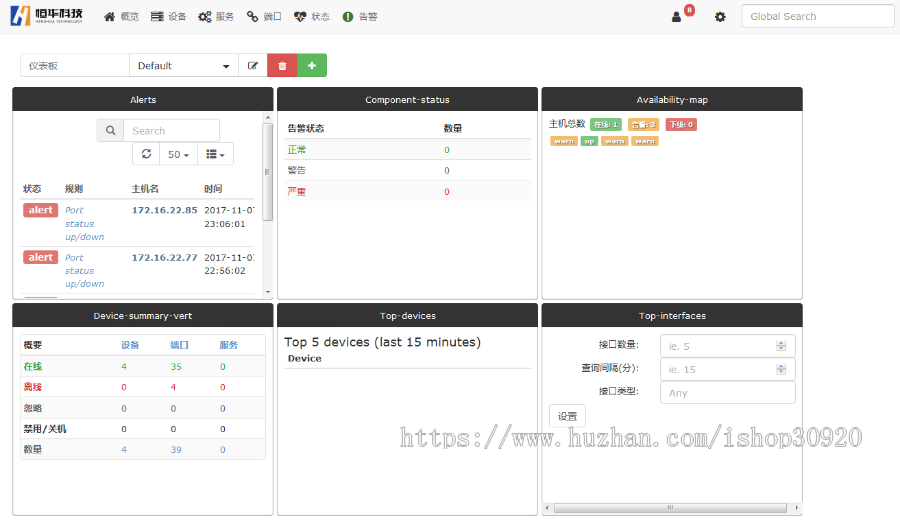Click alert badge for 172.16.22.85
This screenshot has width=900, height=522.
tap(40, 210)
